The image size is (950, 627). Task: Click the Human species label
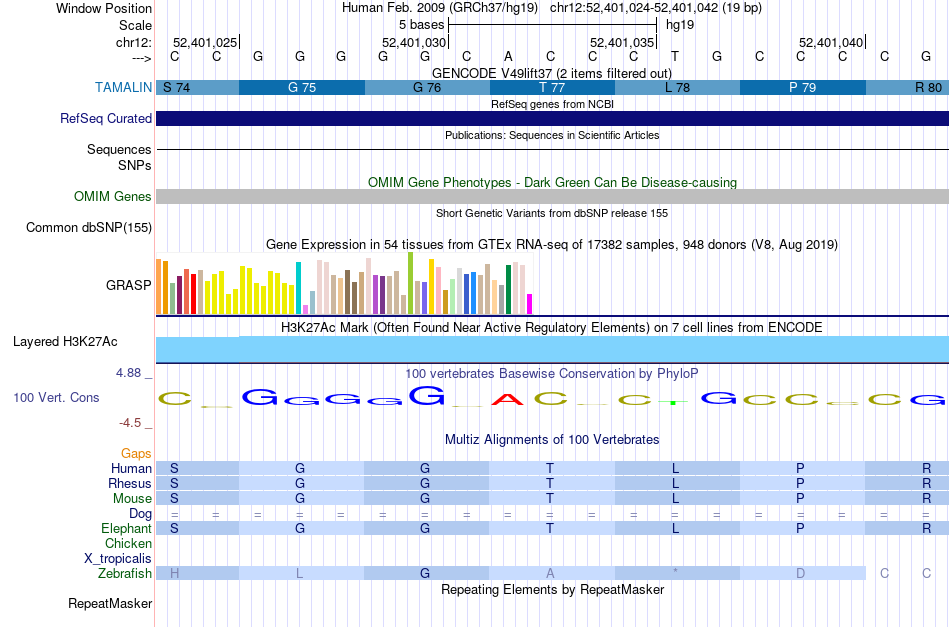(x=131, y=468)
